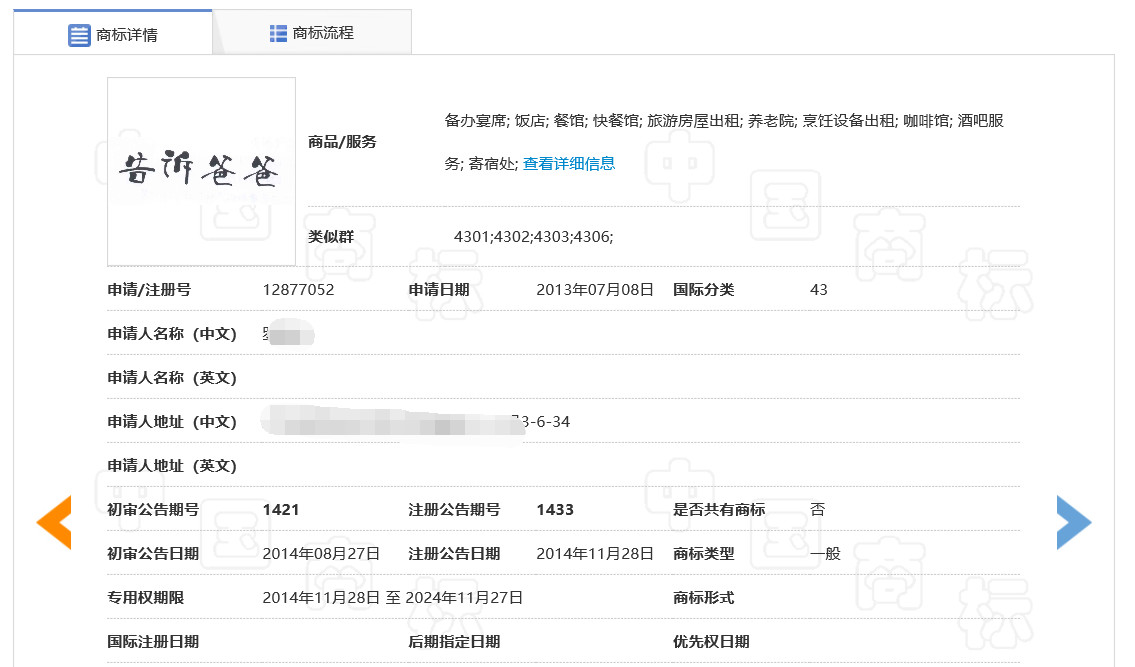
Task: Select preliminary announcement date 2014年08月27日
Action: click(321, 554)
